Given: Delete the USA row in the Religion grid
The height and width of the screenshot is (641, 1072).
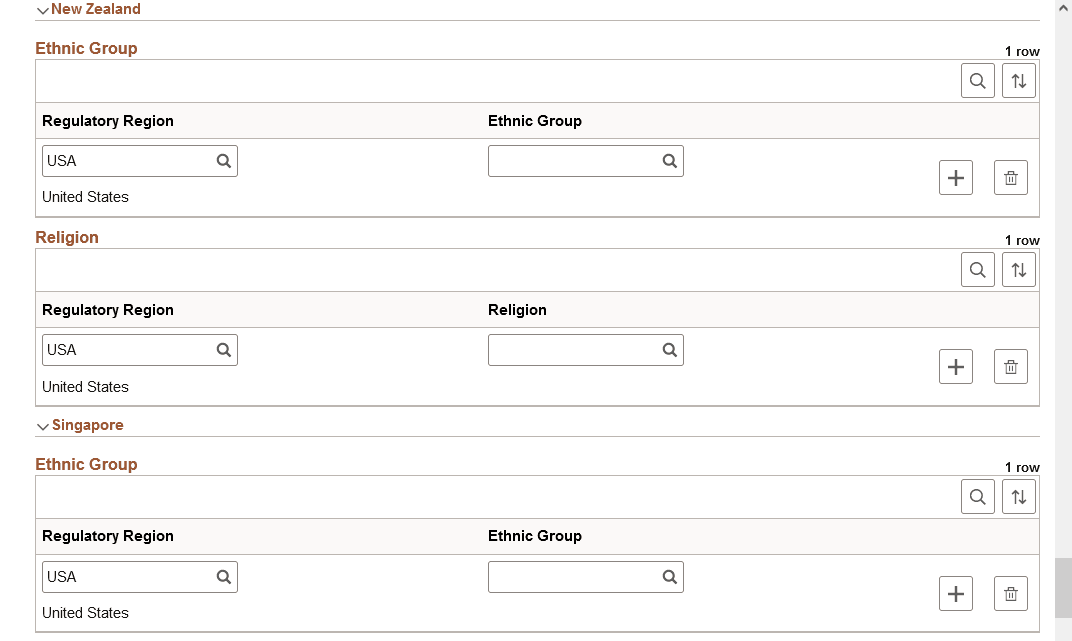Looking at the screenshot, I should (x=1010, y=366).
